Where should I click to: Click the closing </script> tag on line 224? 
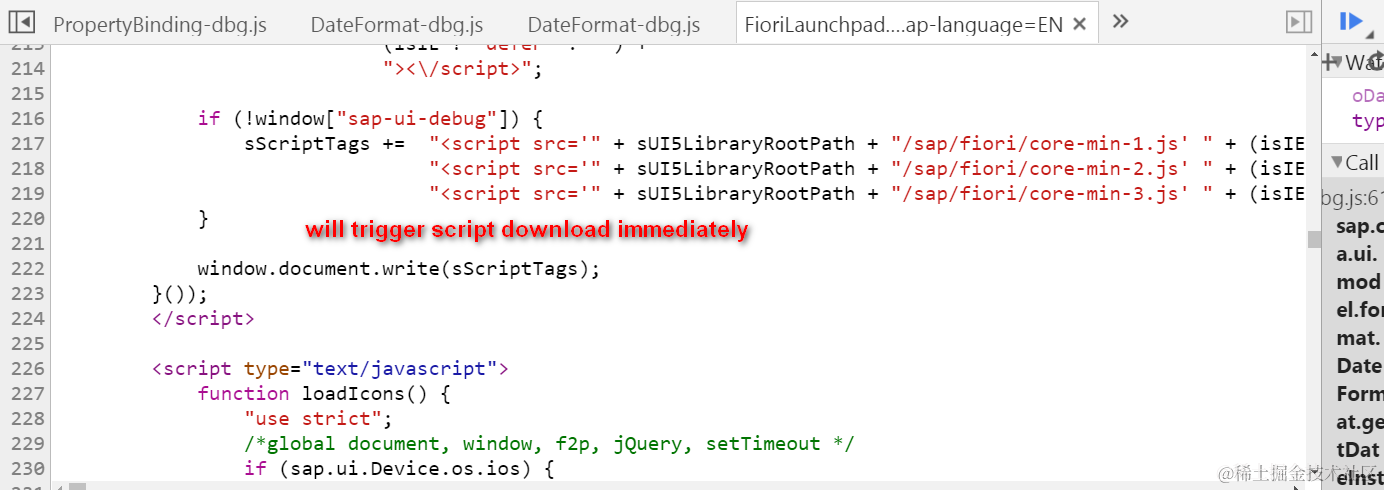click(203, 319)
